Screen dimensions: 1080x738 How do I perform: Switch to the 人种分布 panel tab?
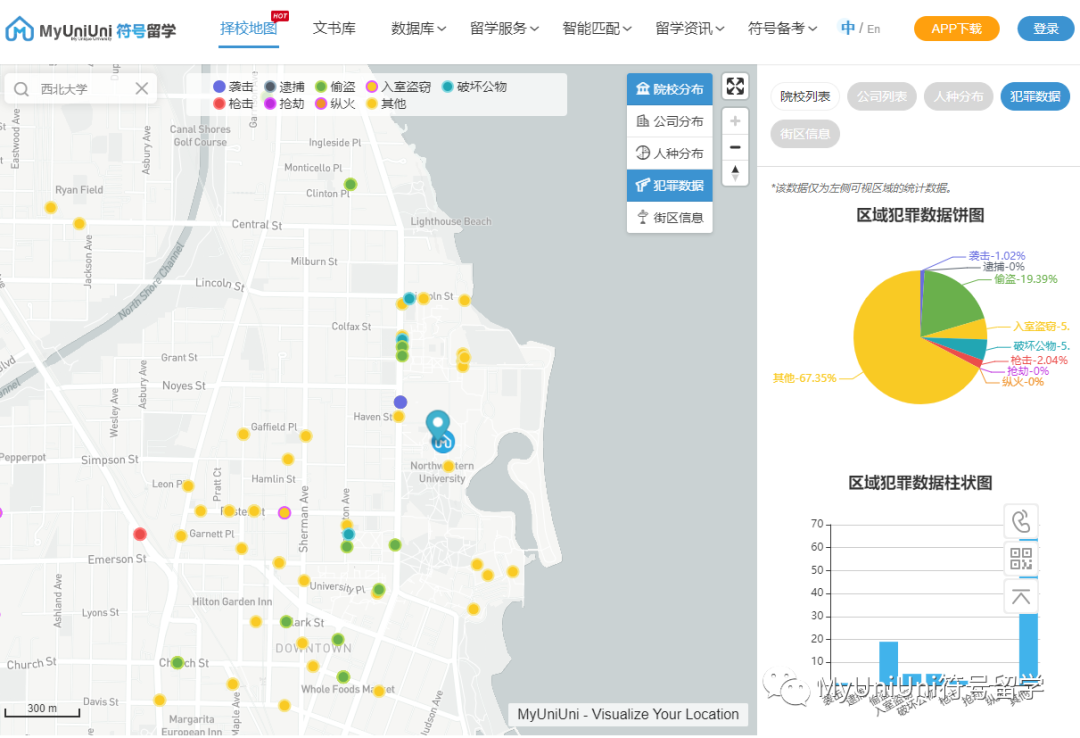tap(958, 96)
